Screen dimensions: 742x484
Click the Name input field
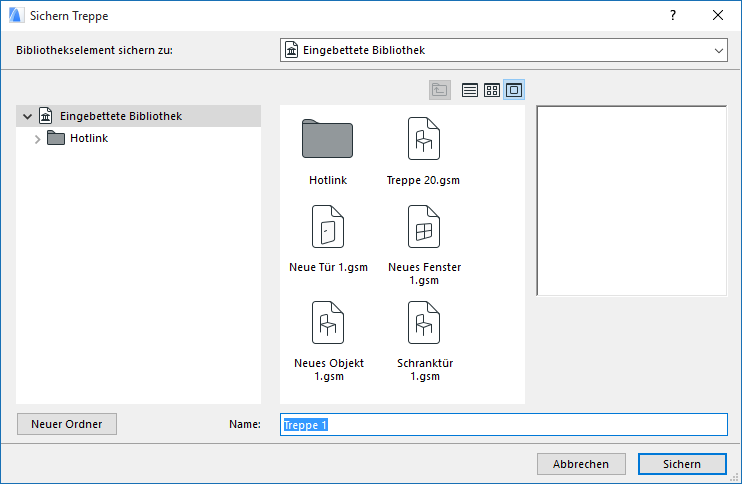504,424
